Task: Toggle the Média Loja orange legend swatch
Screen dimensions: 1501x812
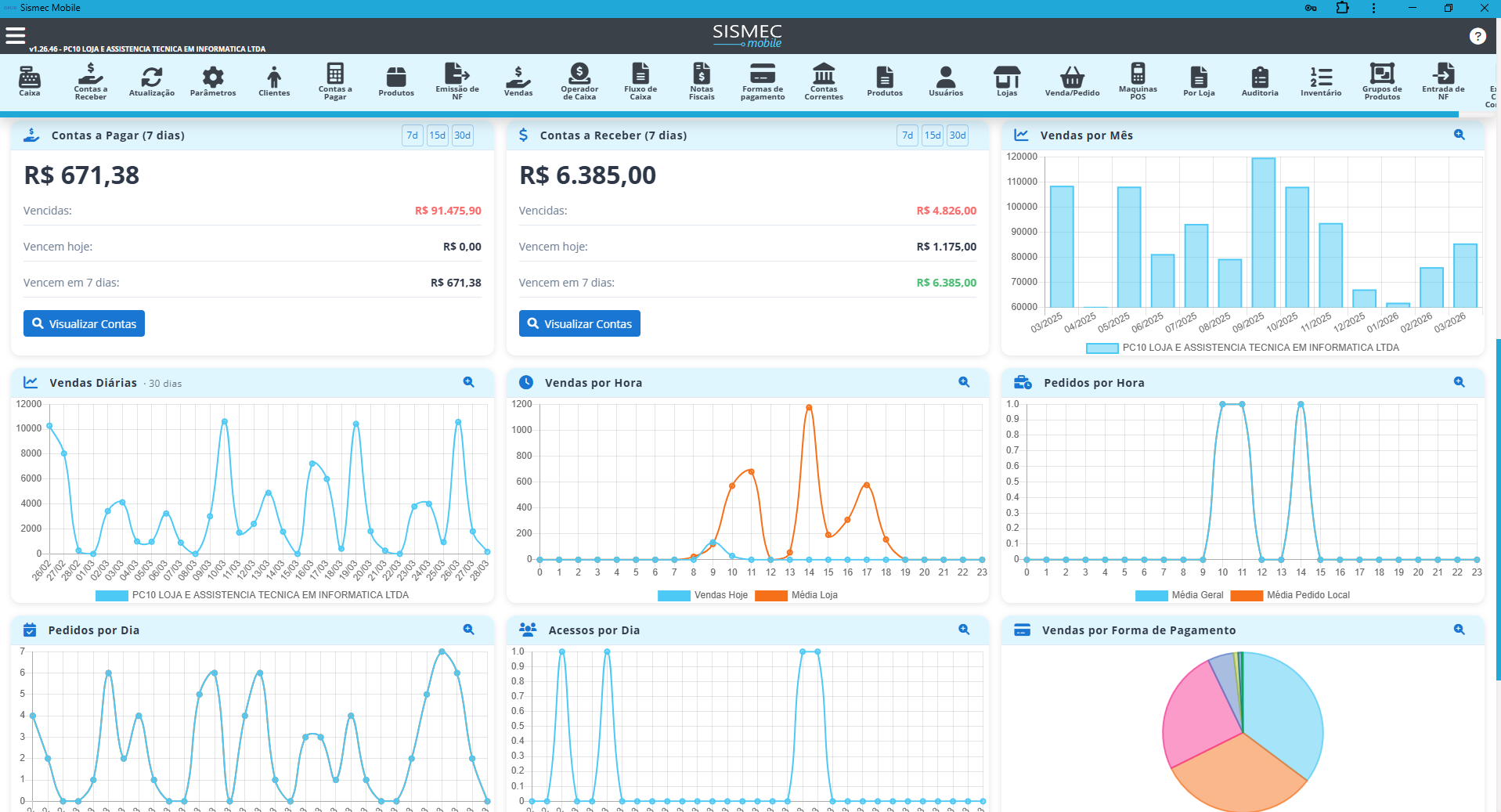Action: point(771,596)
